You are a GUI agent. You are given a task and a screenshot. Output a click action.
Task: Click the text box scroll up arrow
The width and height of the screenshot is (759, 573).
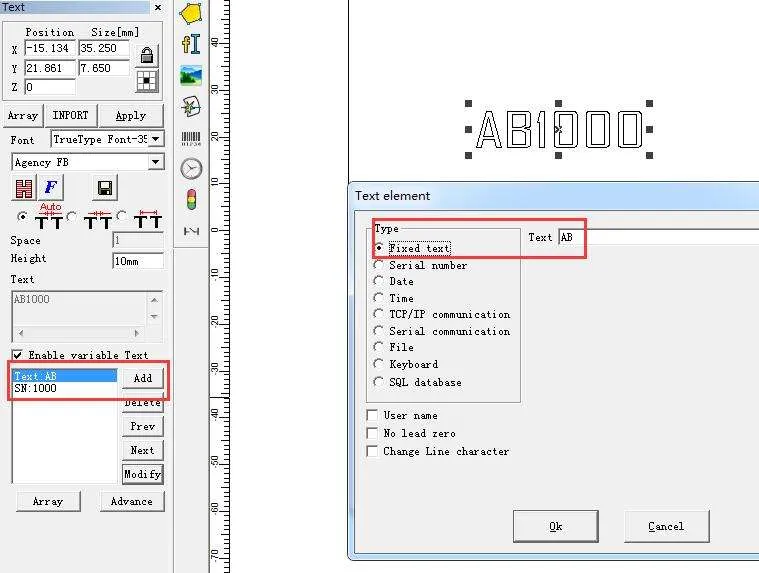tap(154, 300)
